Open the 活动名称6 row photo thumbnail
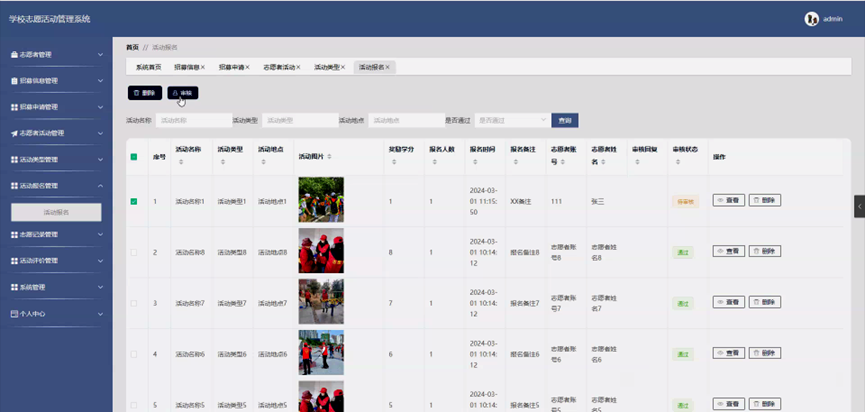 pos(321,352)
